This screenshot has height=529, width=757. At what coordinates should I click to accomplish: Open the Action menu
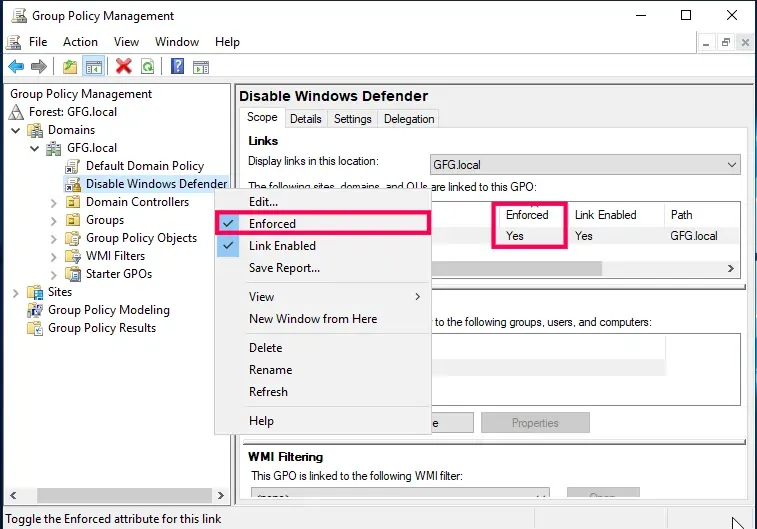[x=80, y=42]
